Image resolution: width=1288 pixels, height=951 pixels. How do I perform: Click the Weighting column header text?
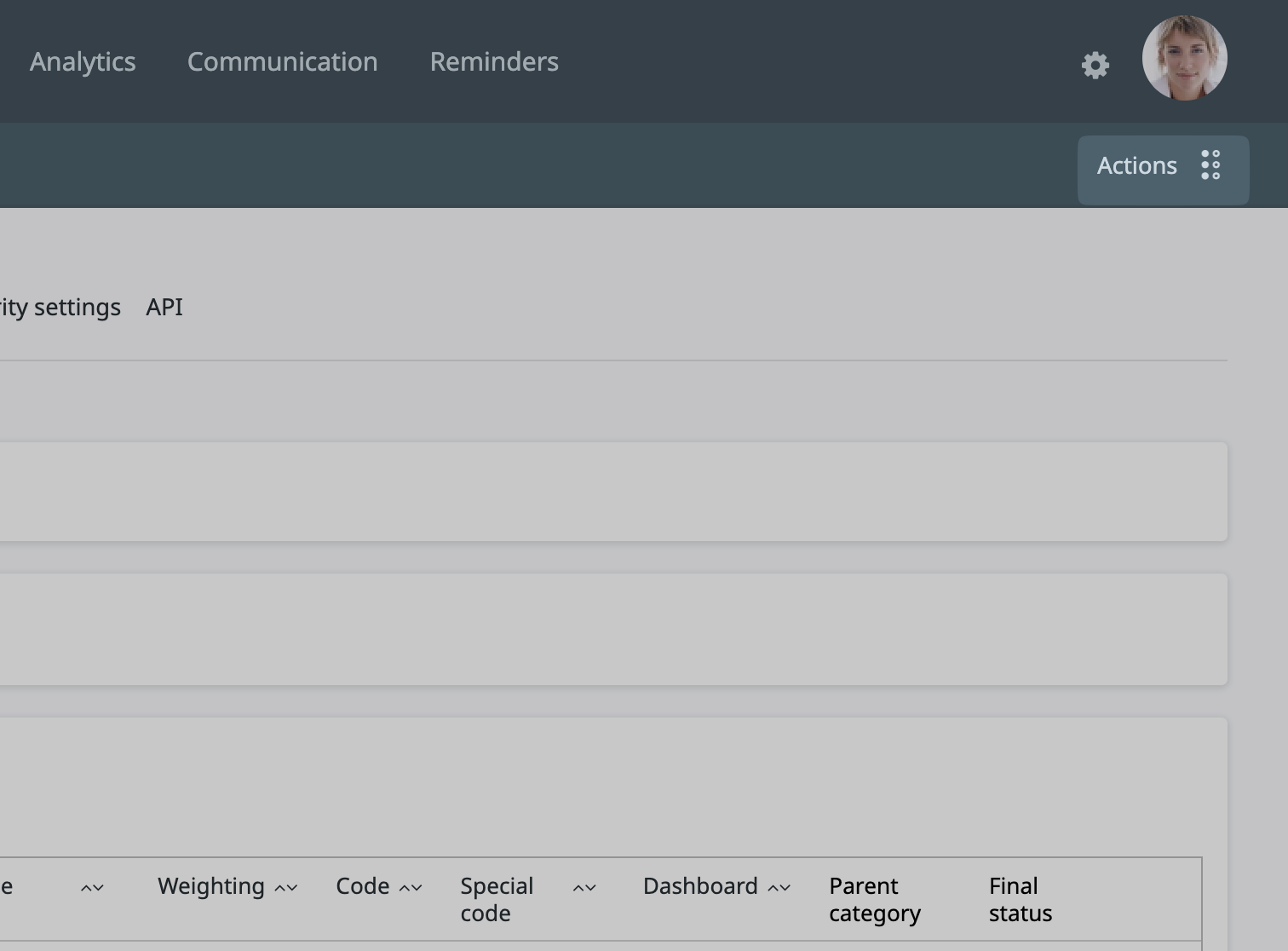pos(211,886)
